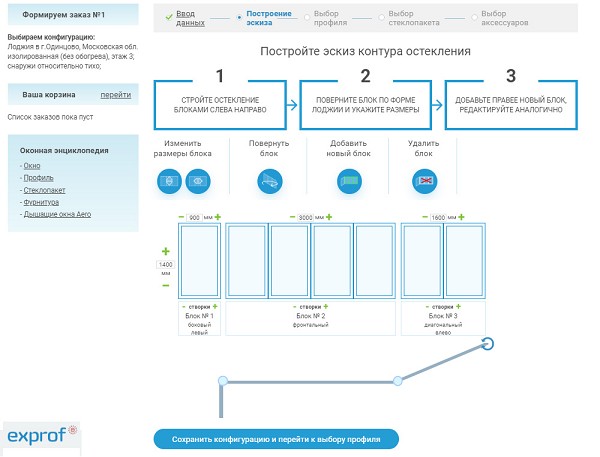Click the rotation handle on the contour sketch
The image size is (600, 457).
point(488,344)
